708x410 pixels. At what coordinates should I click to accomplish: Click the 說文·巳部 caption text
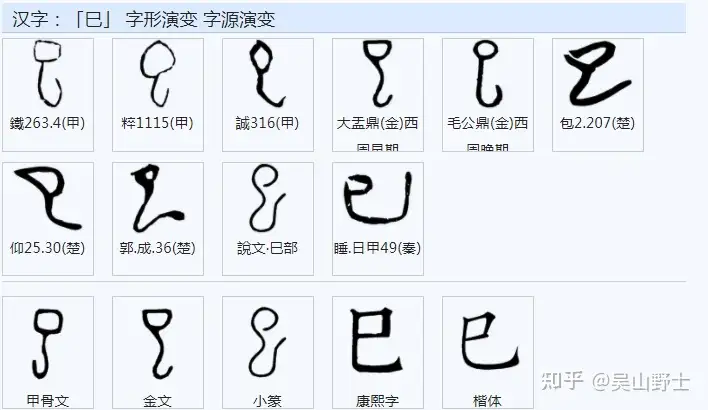[267, 247]
